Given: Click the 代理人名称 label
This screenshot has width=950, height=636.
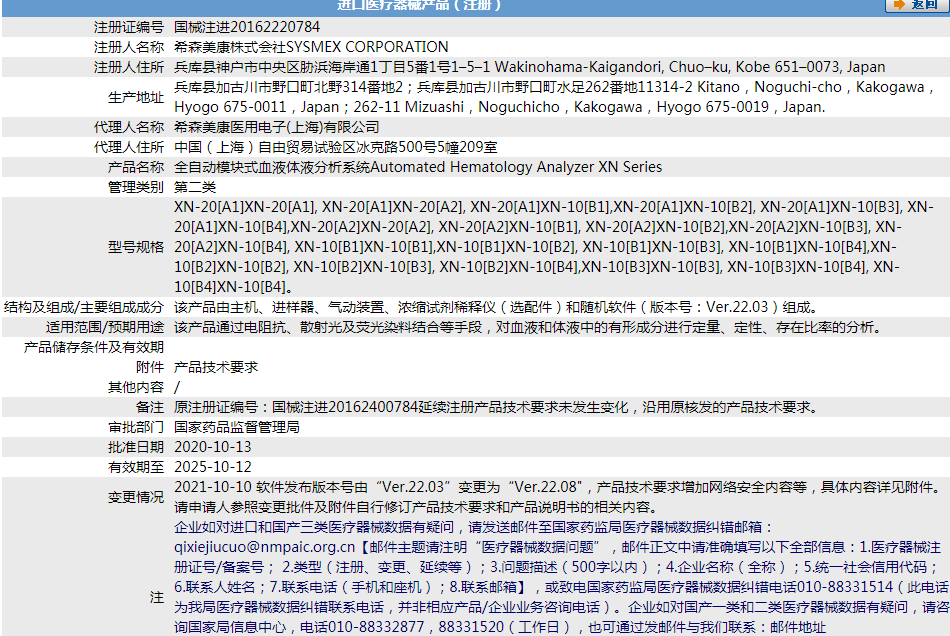Looking at the screenshot, I should 128,127.
